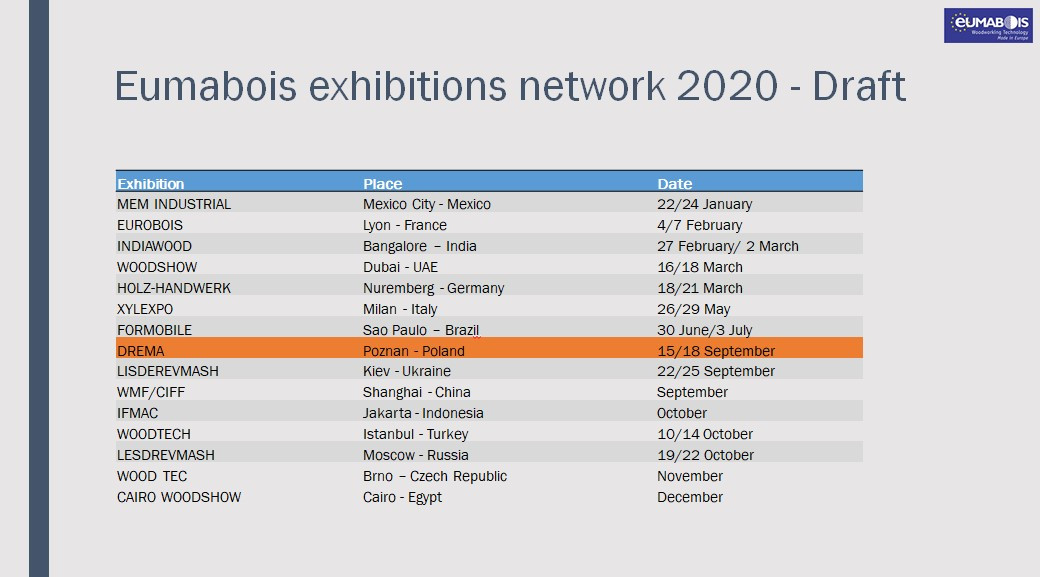Click the 'October' date in the Jakarta row
Viewport: 1040px width, 577px height.
(682, 413)
